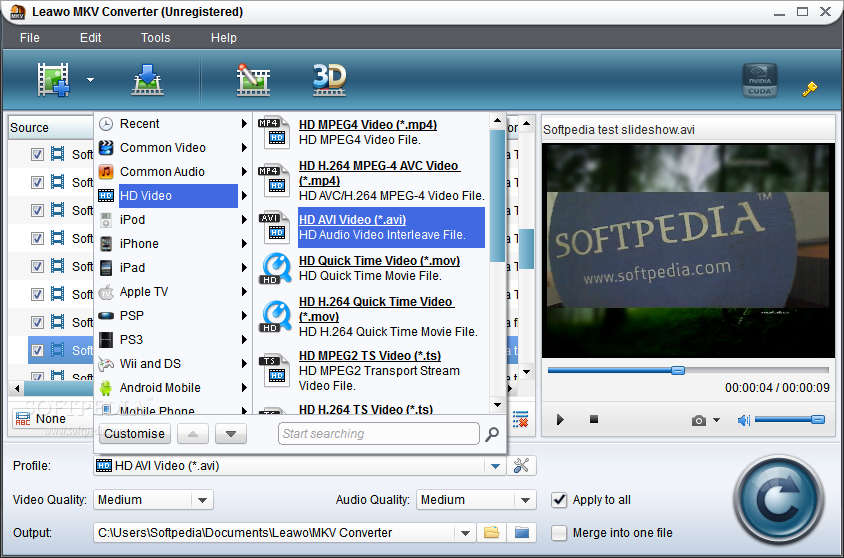Viewport: 844px width, 558px height.
Task: Click the download video toolbar icon
Action: [x=147, y=80]
